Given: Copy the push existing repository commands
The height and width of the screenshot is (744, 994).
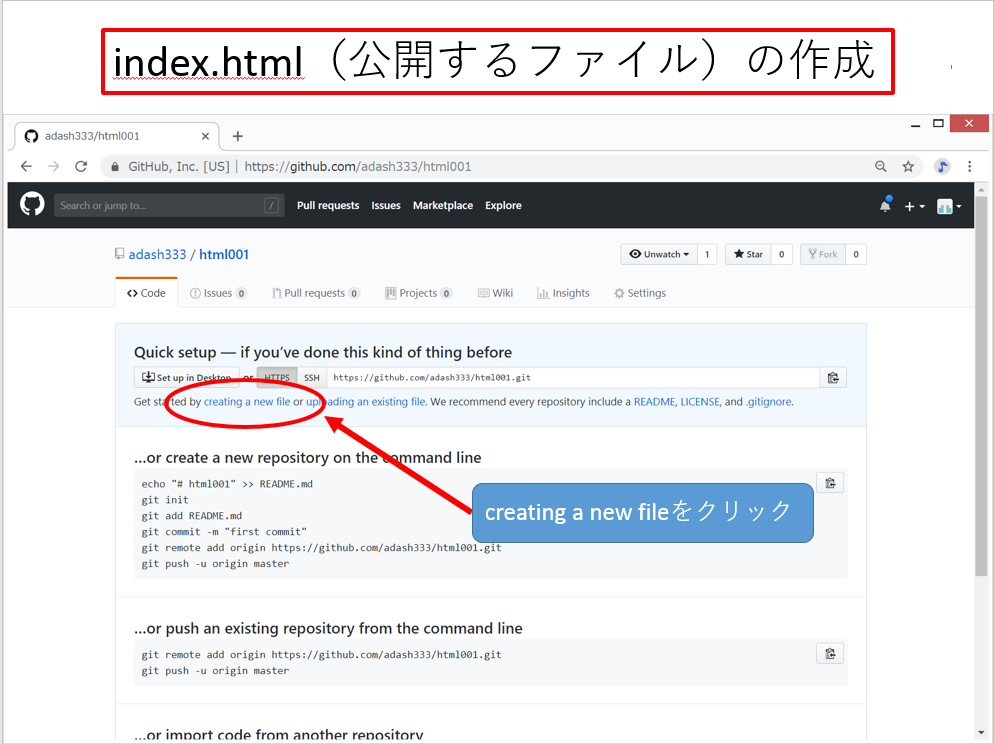Looking at the screenshot, I should [x=830, y=654].
